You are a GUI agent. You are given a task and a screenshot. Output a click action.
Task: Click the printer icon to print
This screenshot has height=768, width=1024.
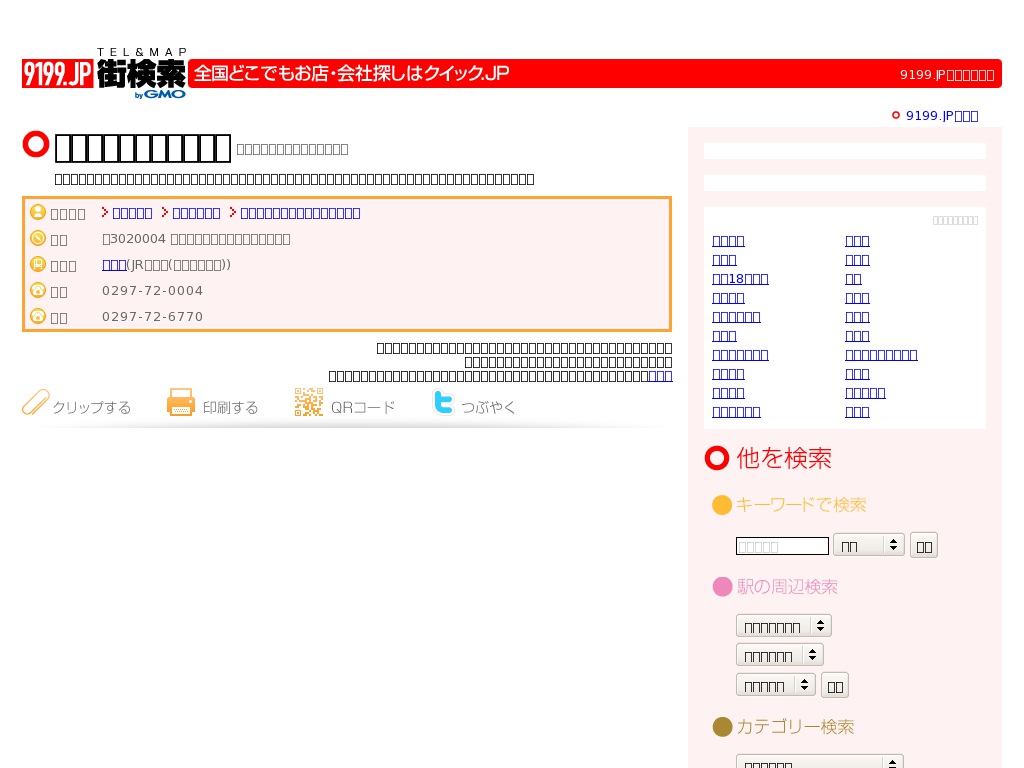click(x=181, y=402)
